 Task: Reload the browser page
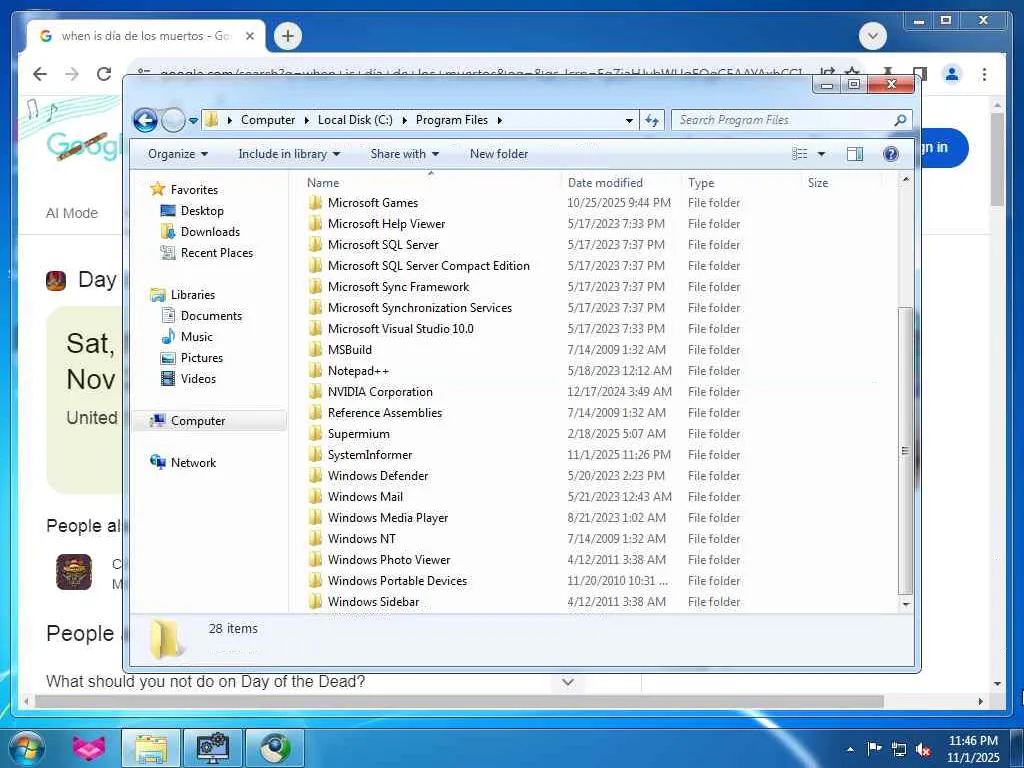[104, 74]
